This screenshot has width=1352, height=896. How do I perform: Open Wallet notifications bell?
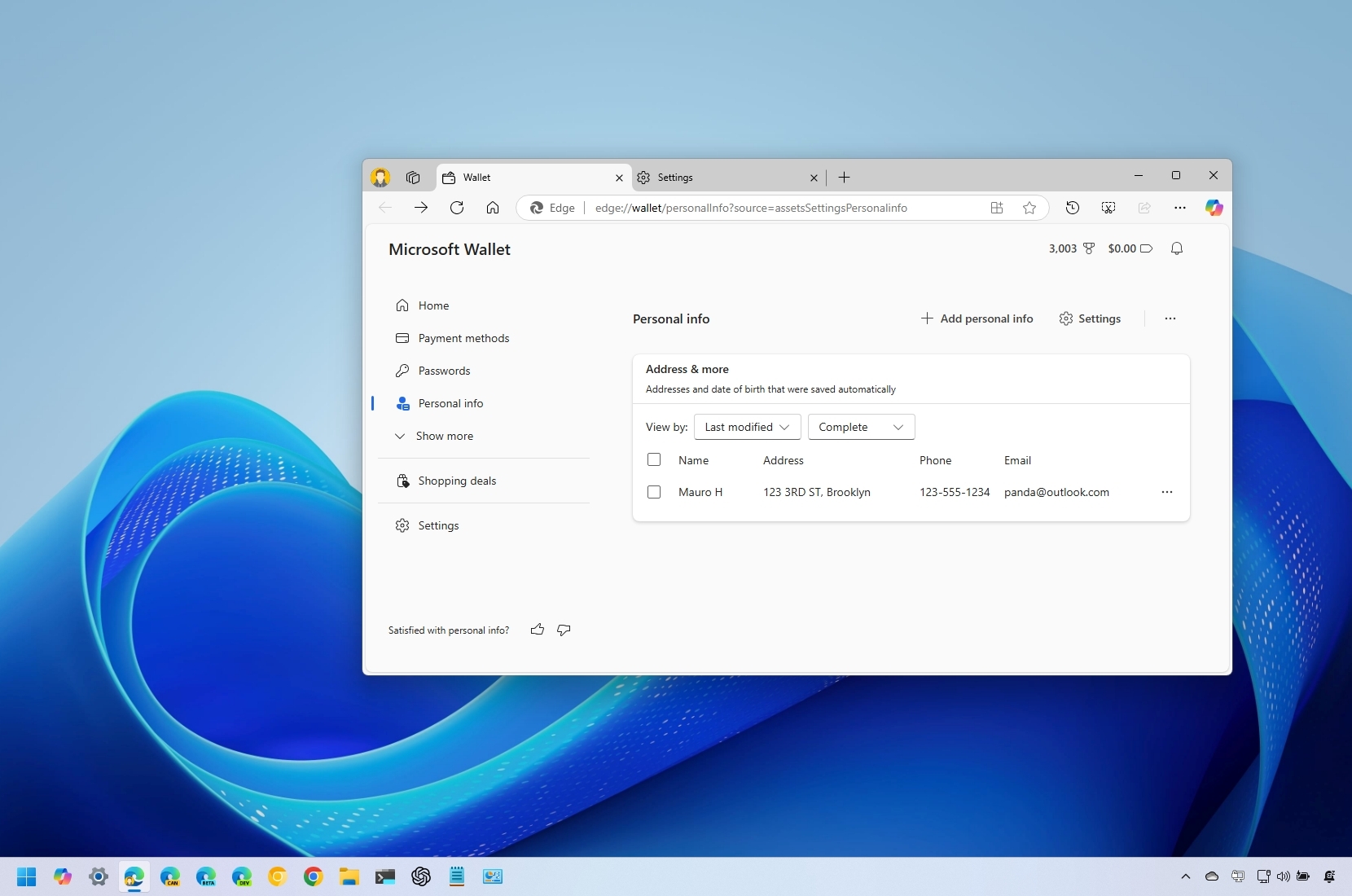[1177, 248]
